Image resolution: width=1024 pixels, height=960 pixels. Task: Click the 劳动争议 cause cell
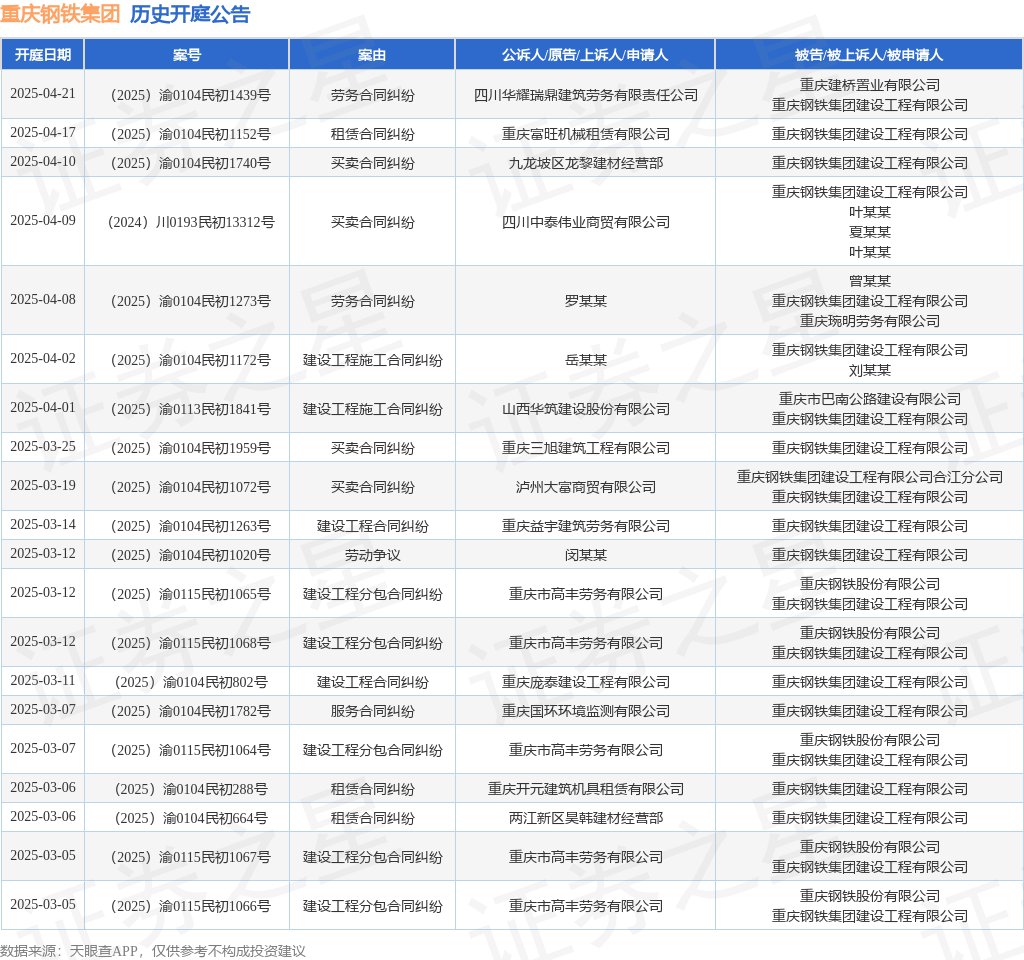372,555
